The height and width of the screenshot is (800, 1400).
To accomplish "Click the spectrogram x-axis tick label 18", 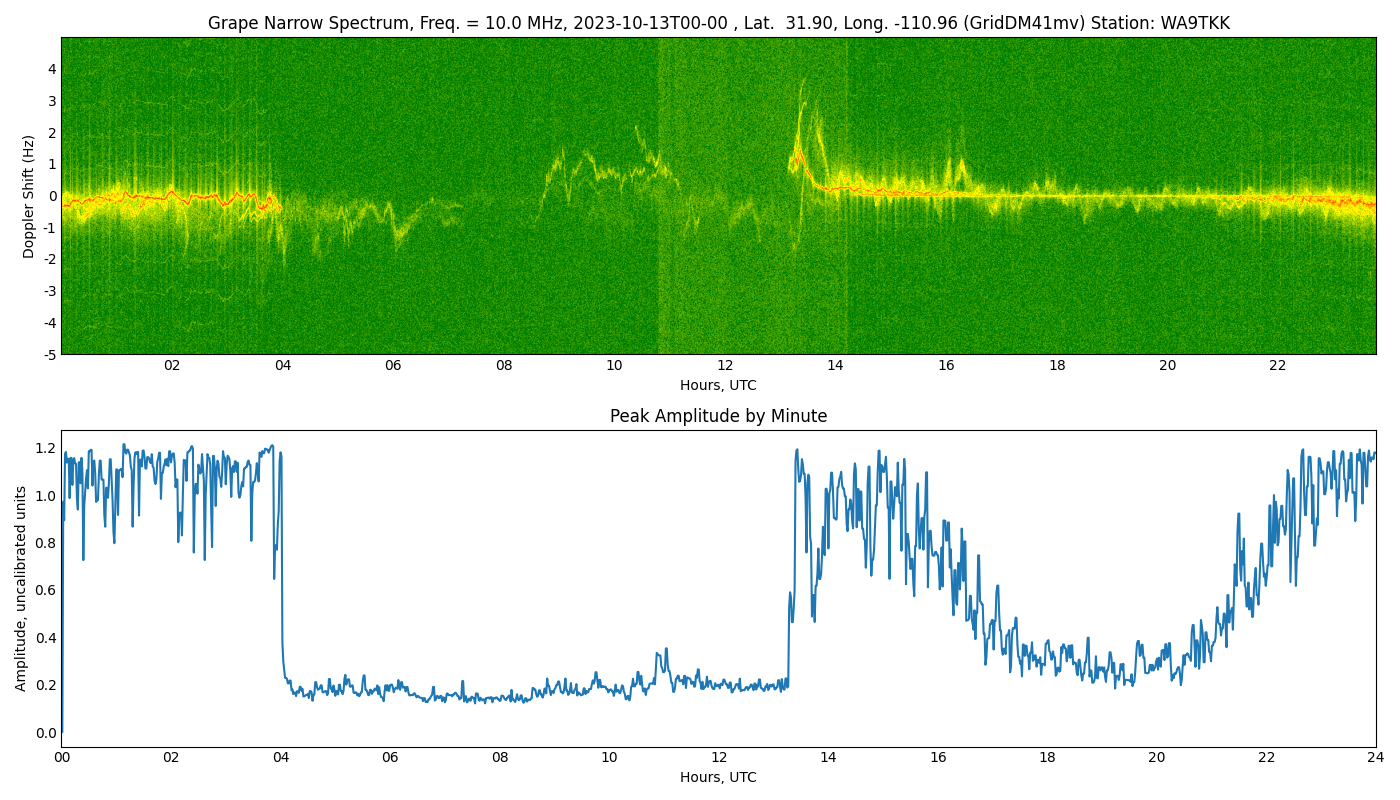I will (x=1057, y=365).
